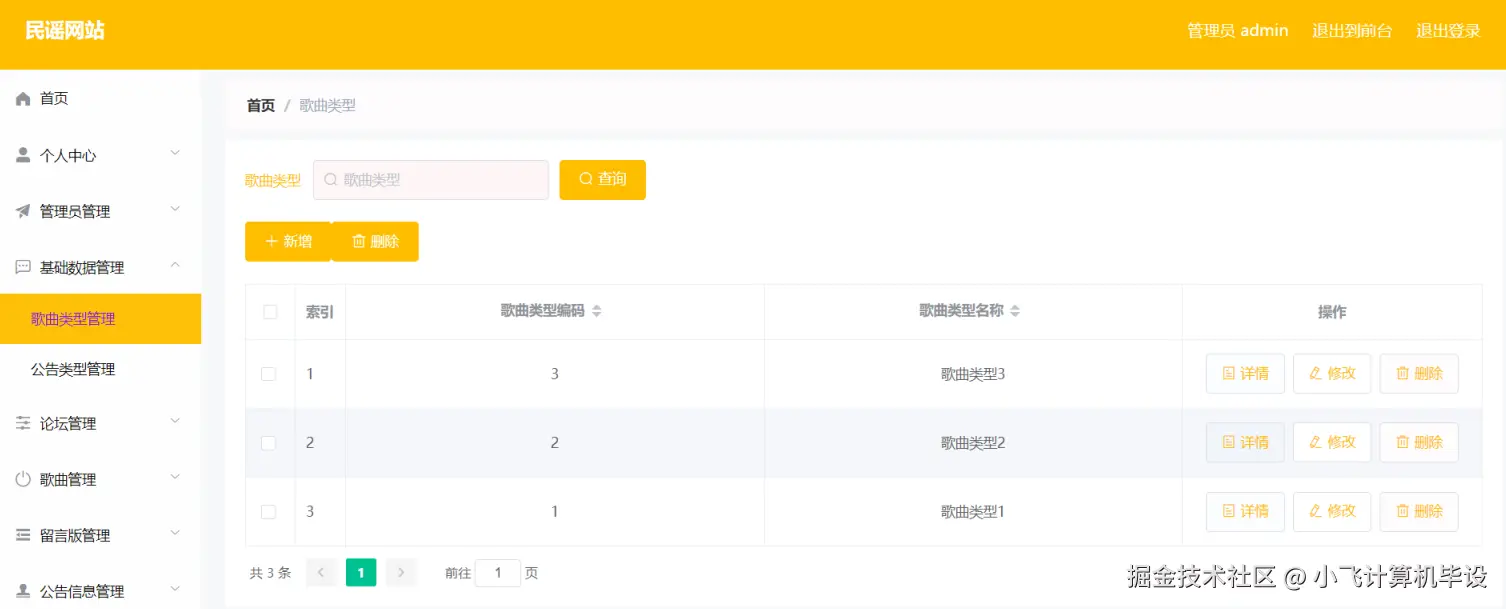Screen dimensions: 1506x609
Task: Click the 删除 batch delete button above the table
Action: pyautogui.click(x=375, y=242)
